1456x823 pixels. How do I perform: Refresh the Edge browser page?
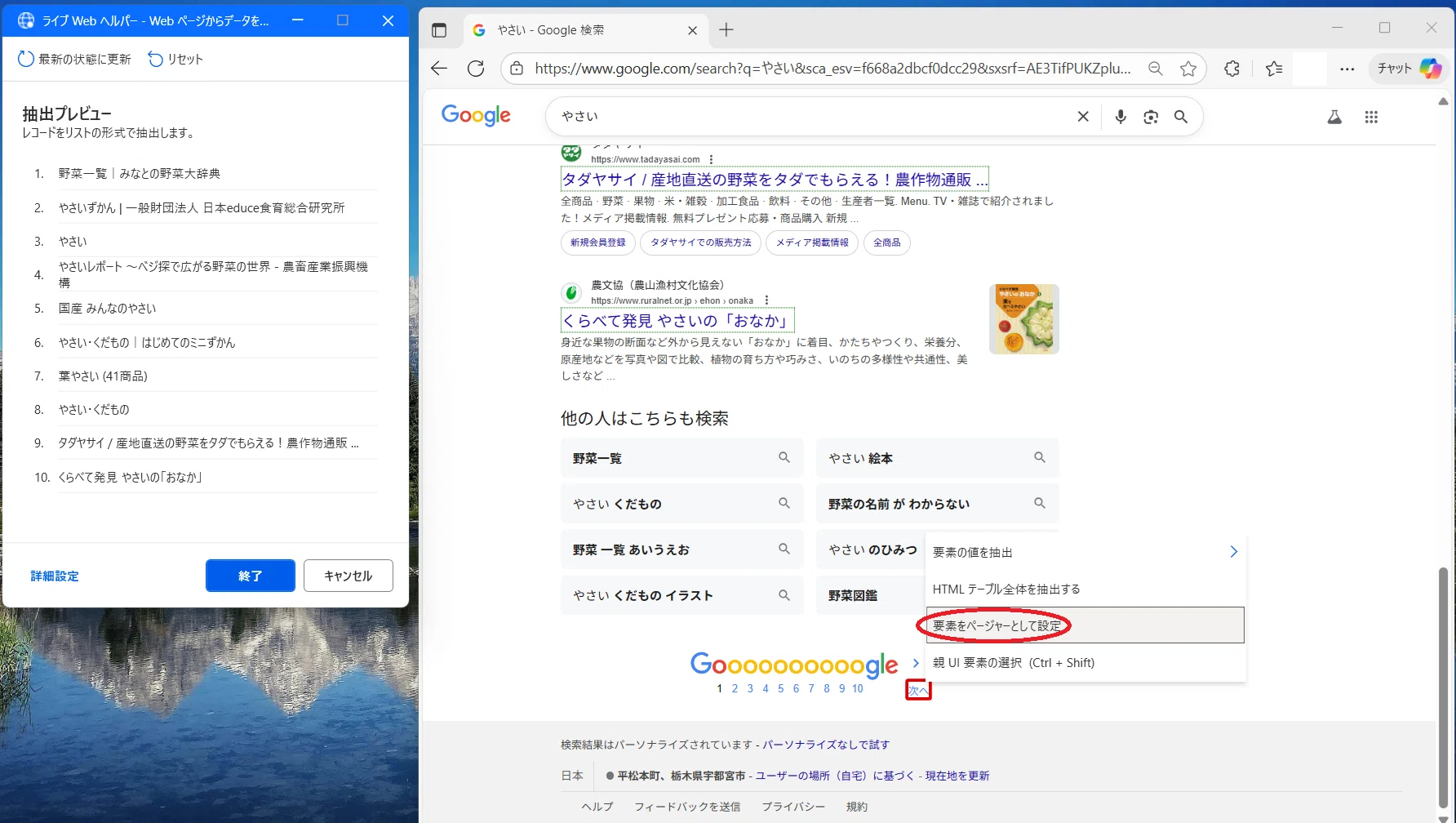click(476, 69)
